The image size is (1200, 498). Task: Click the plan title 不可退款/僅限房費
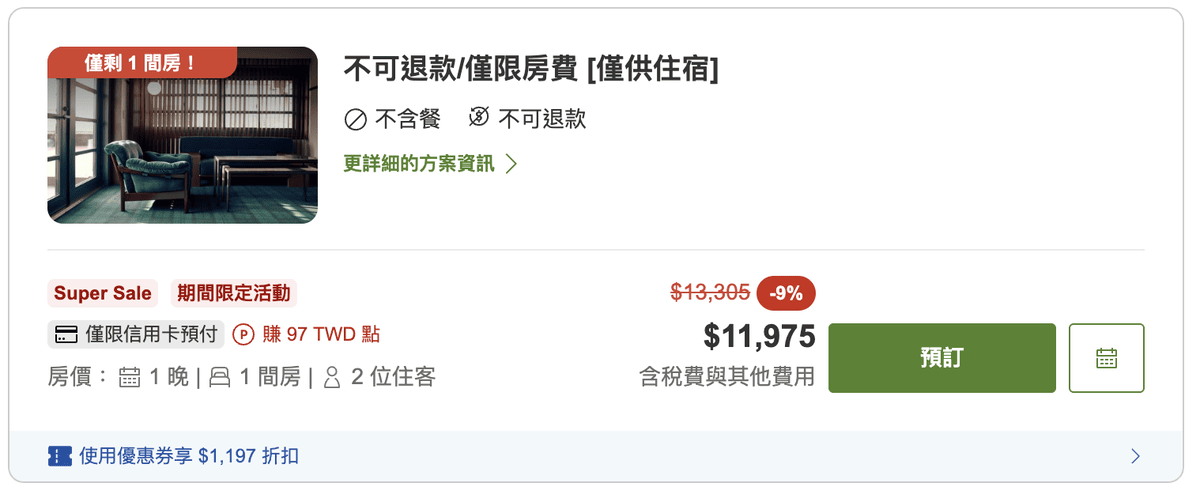pos(461,69)
